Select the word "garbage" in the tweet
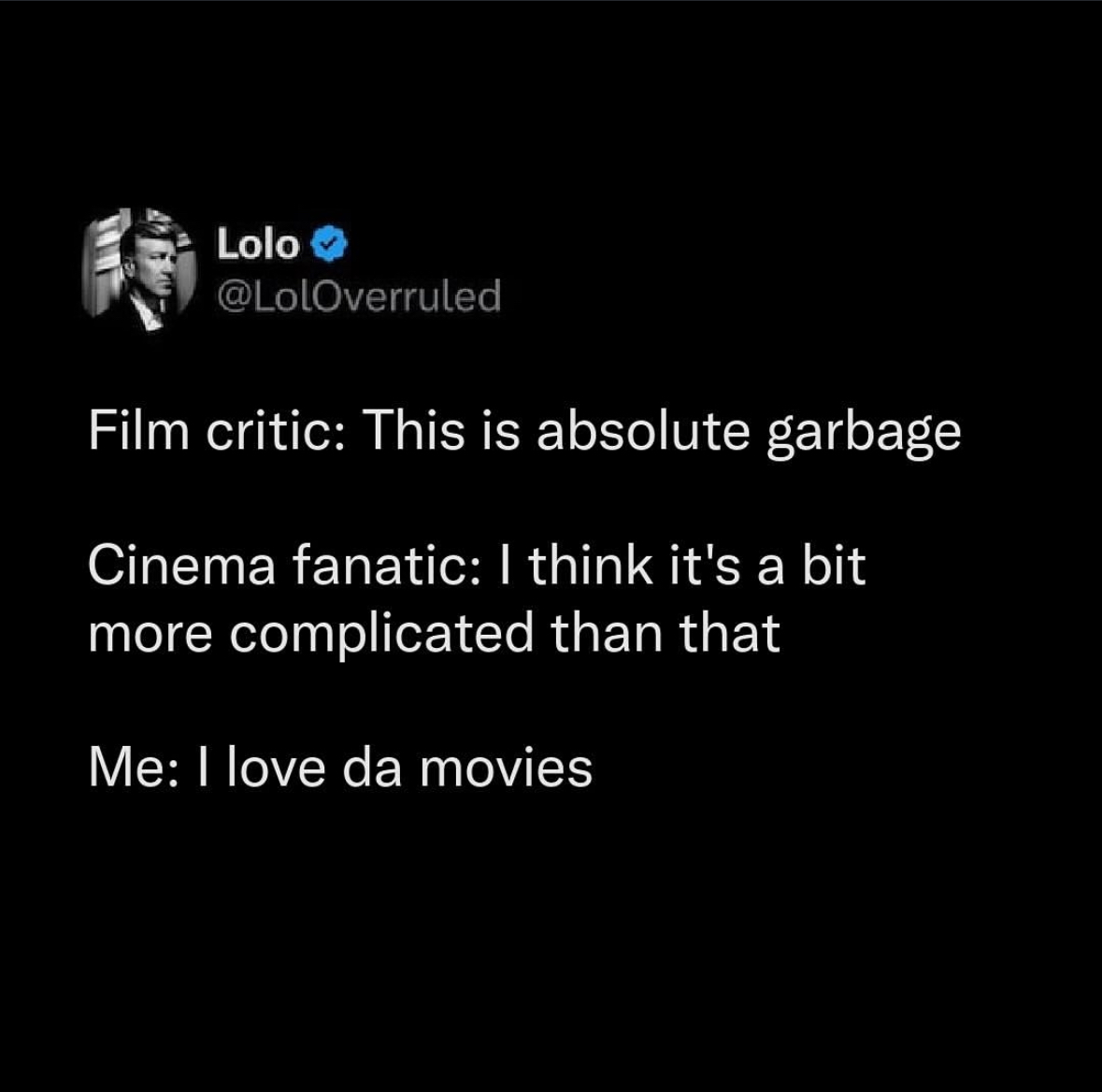This screenshot has width=1102, height=1092. coord(864,433)
